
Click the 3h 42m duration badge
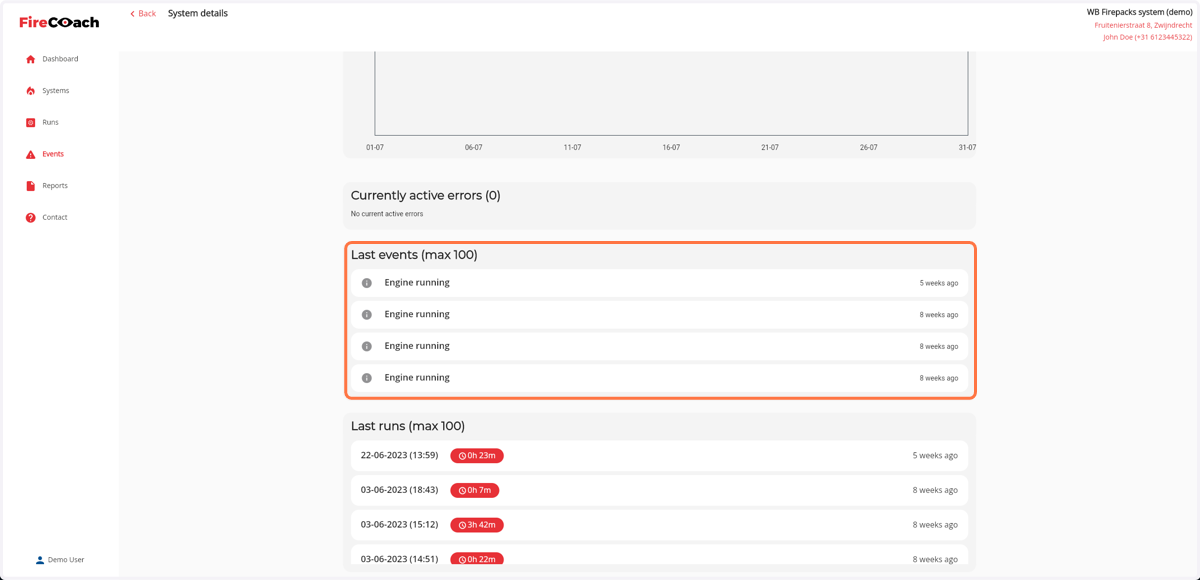(x=477, y=525)
